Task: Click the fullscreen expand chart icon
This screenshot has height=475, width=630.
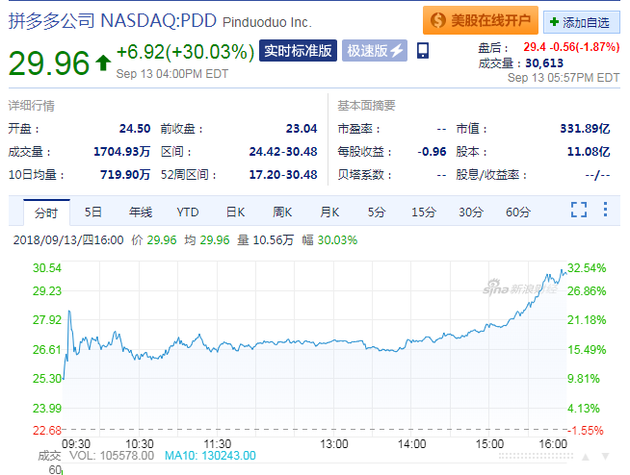Action: [x=579, y=209]
